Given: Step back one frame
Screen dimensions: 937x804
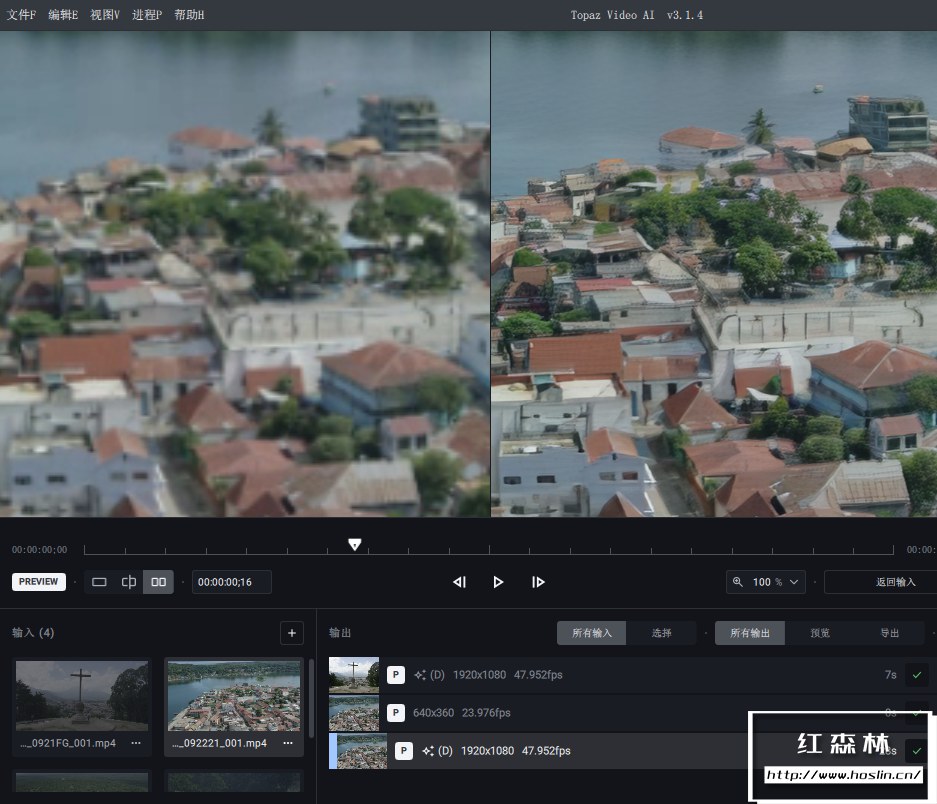Looking at the screenshot, I should (x=459, y=582).
